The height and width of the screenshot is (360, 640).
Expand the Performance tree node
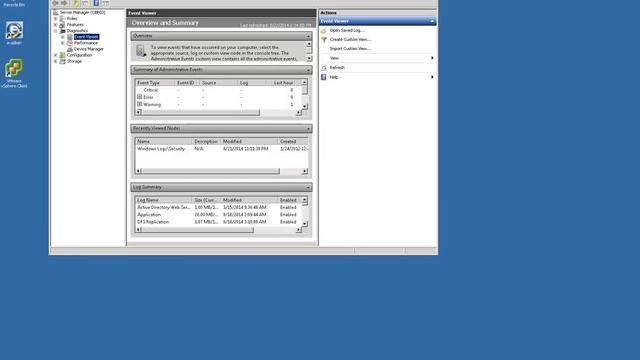[63, 43]
